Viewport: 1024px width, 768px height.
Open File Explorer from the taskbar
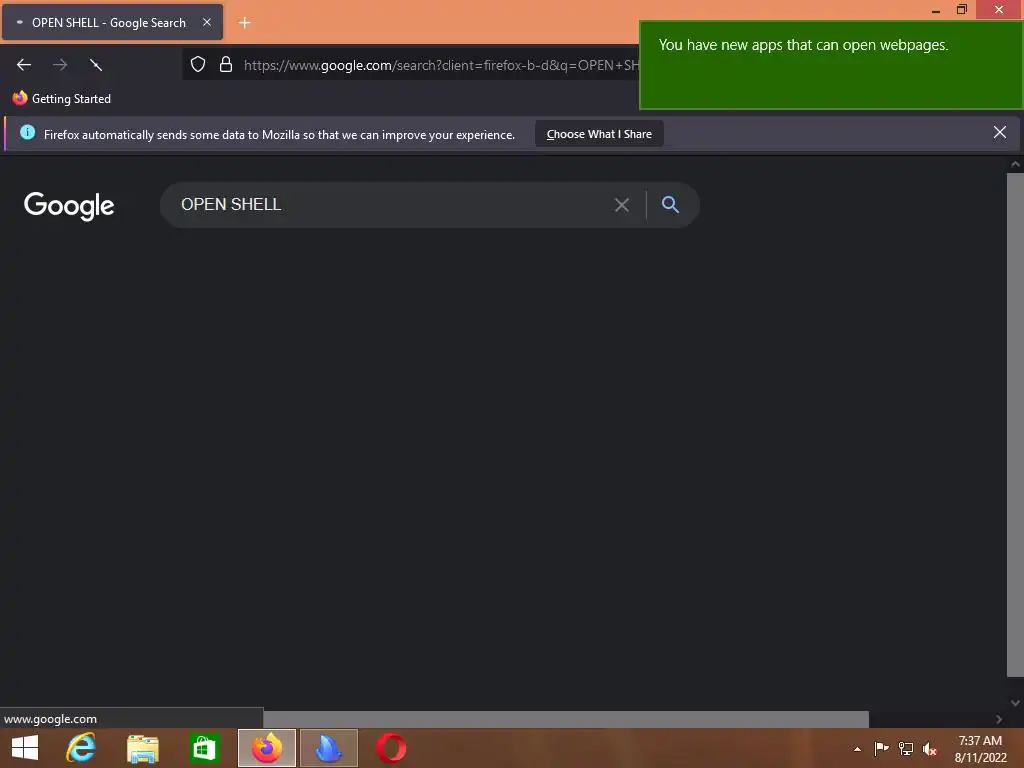click(x=143, y=748)
